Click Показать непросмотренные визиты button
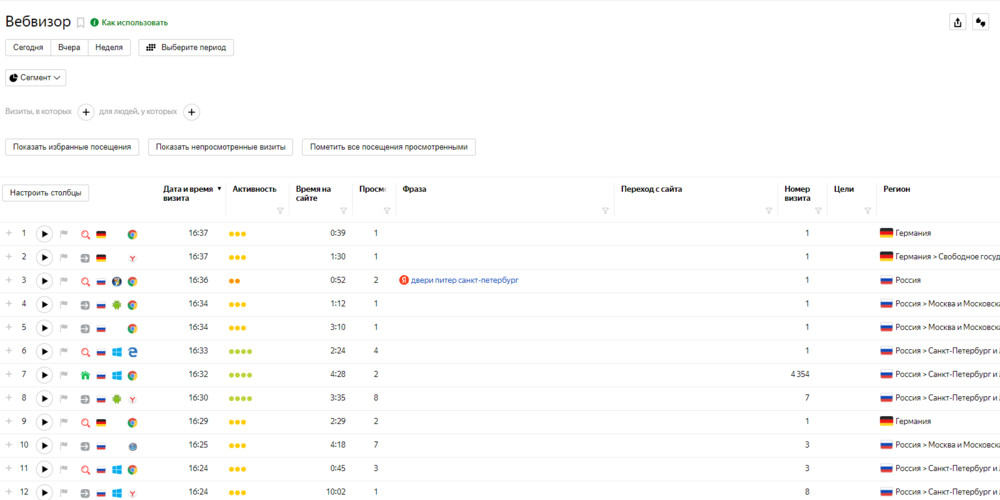 [220, 147]
